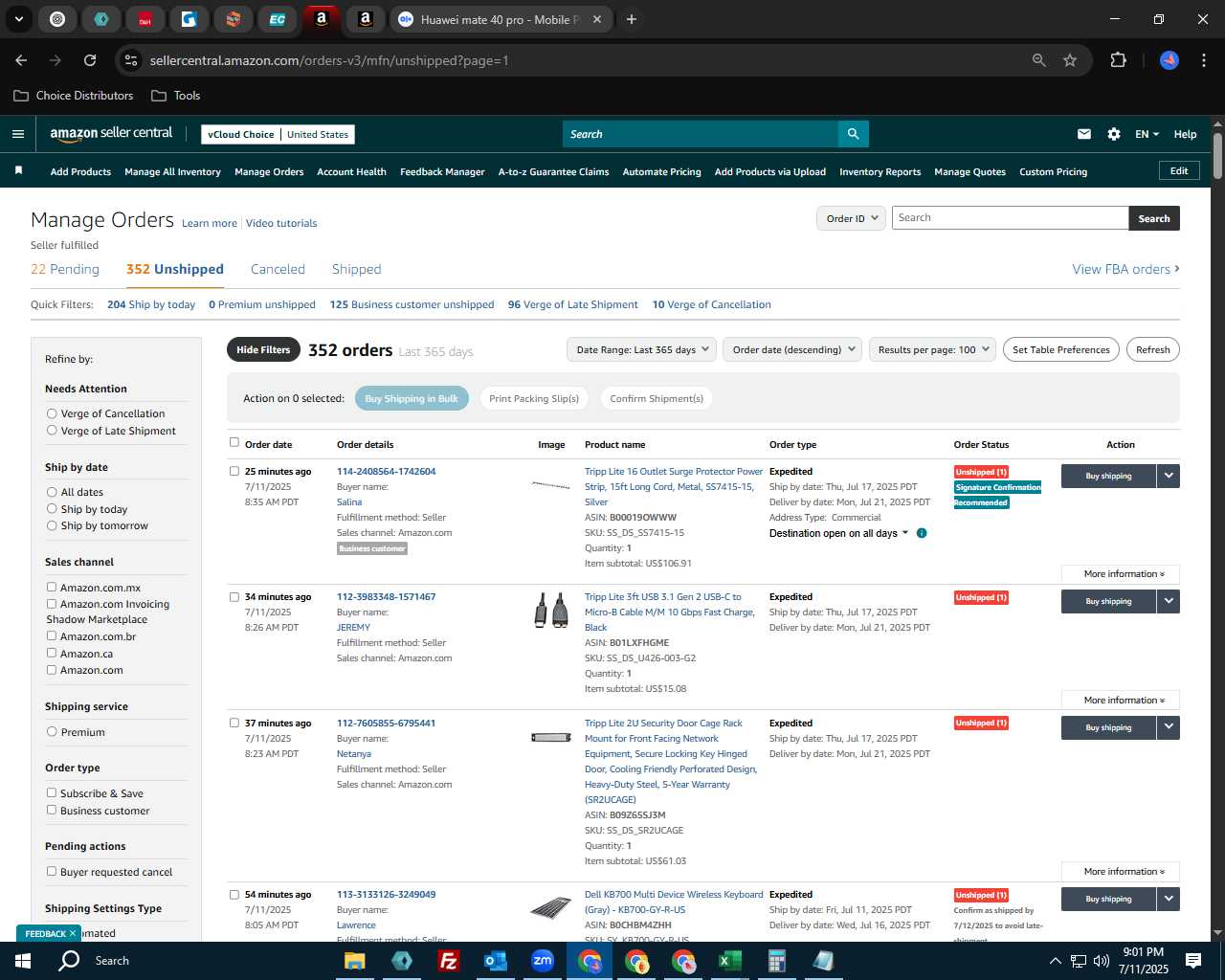Expand More information for order 112-3983348-1571467

pyautogui.click(x=1121, y=700)
